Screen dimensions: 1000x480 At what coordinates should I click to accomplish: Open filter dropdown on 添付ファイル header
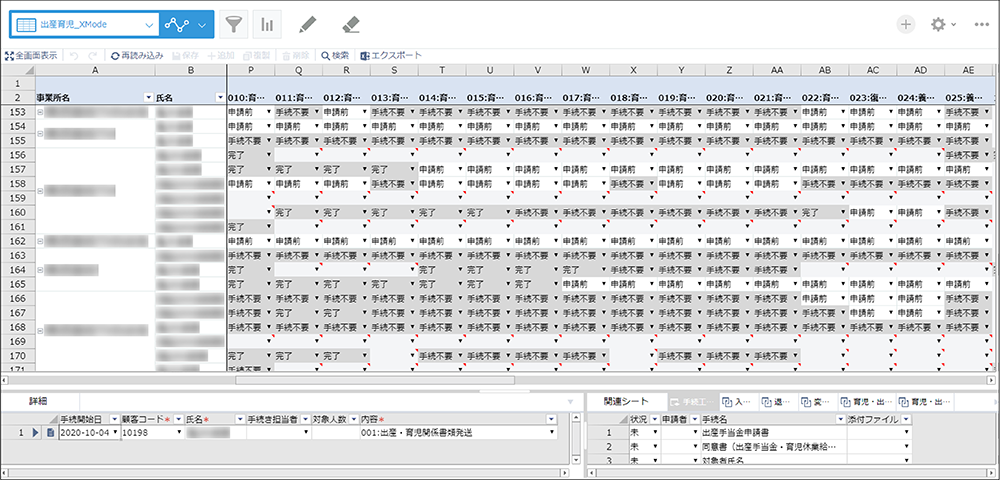906,419
